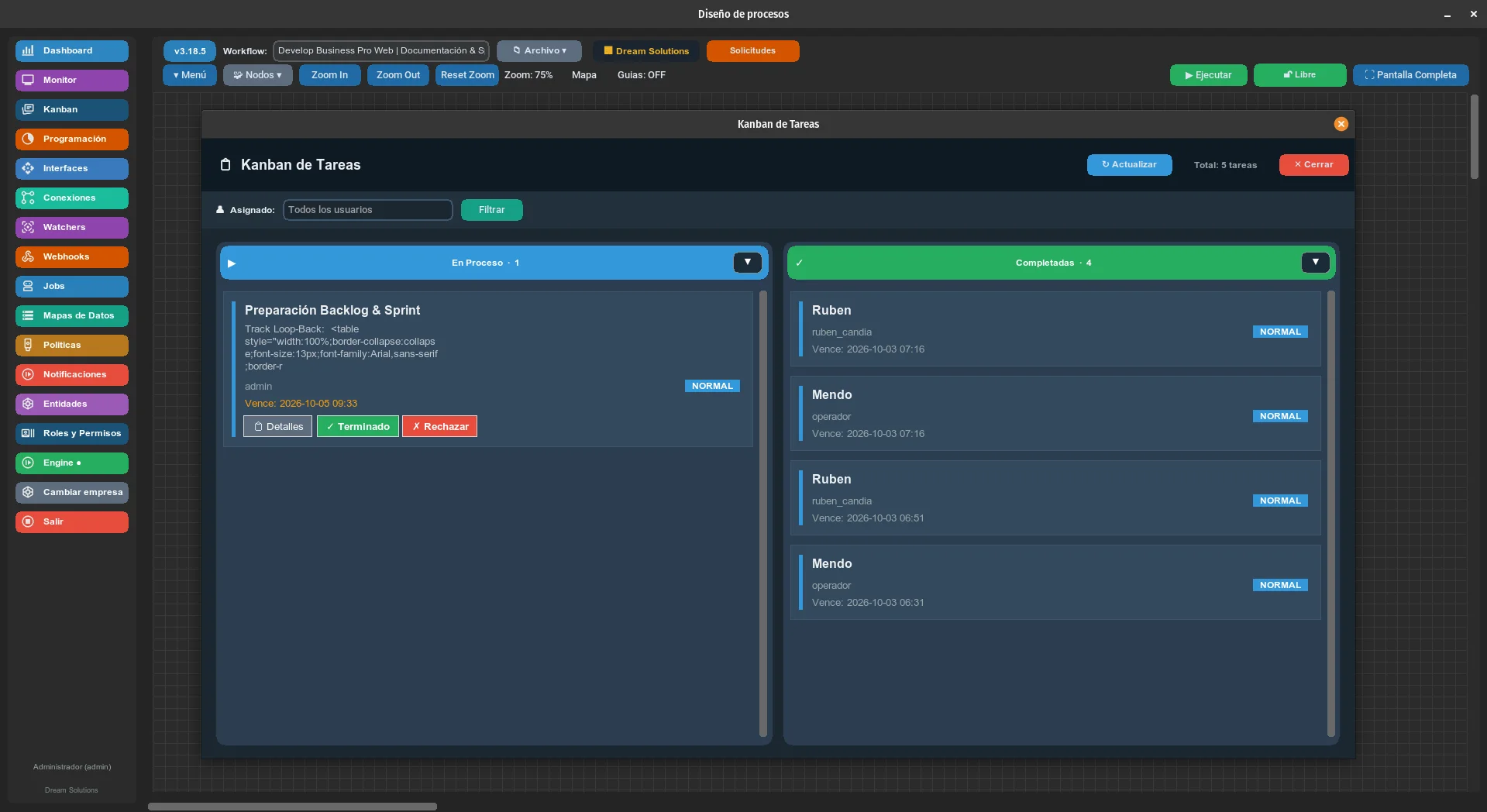Open the Webhooks sidebar icon
This screenshot has width=1487, height=812.
tap(28, 256)
